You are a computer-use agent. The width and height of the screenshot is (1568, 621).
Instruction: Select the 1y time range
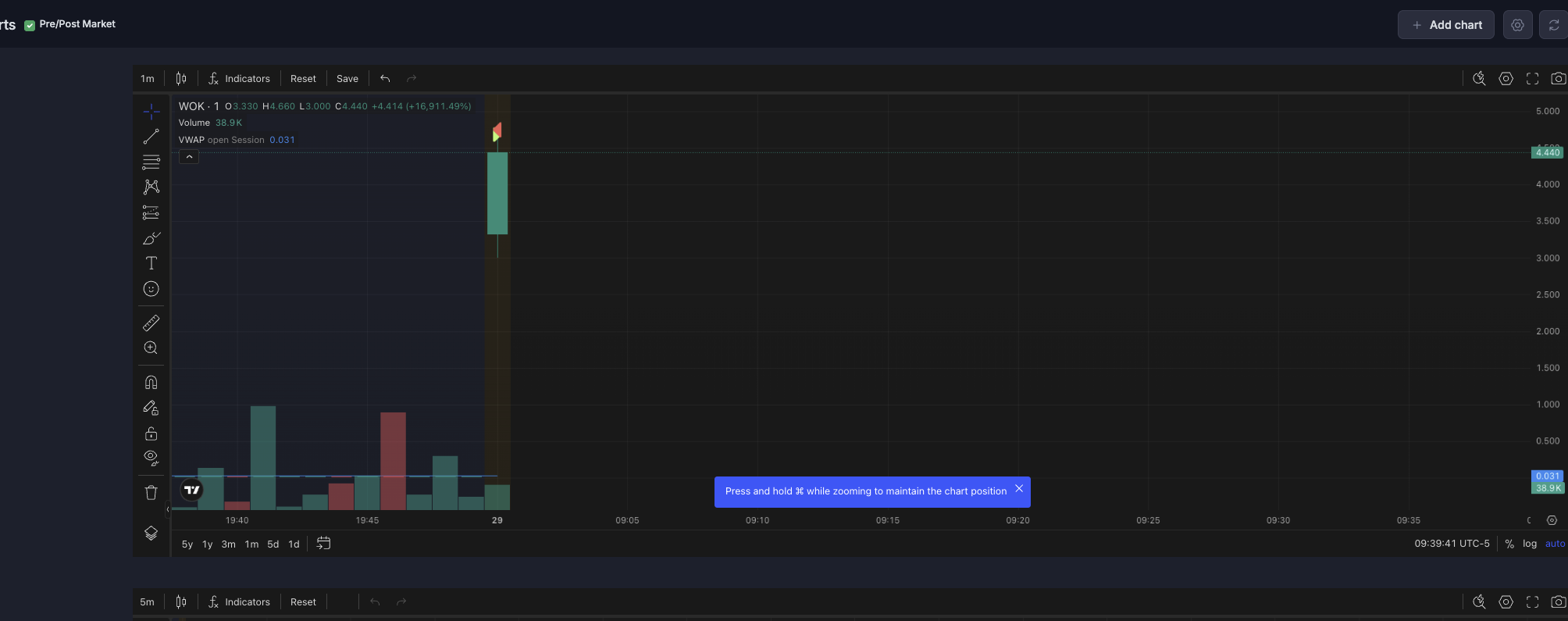[207, 544]
